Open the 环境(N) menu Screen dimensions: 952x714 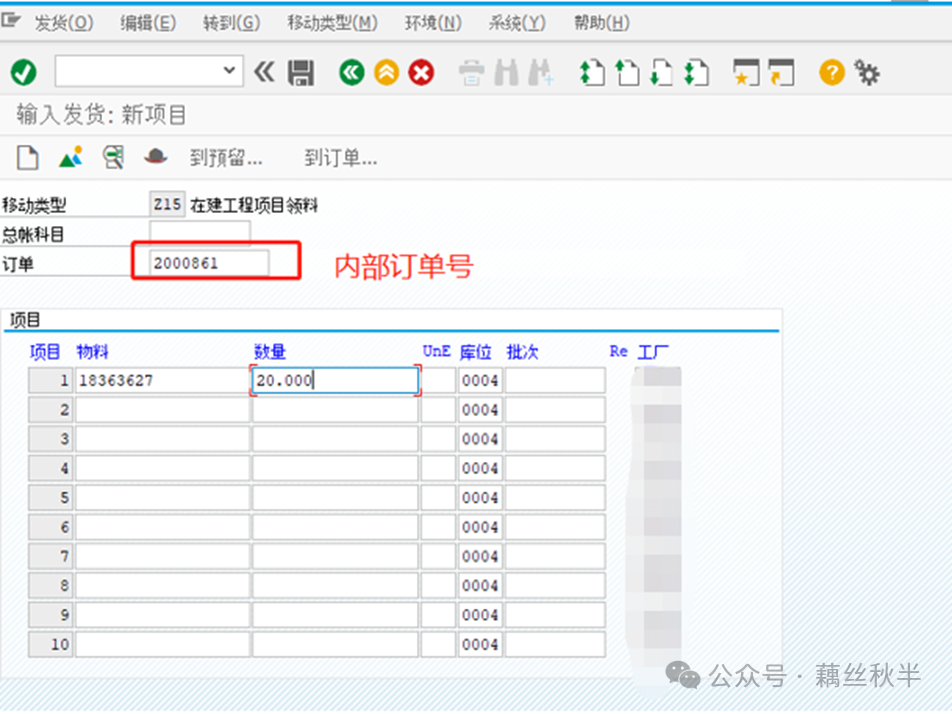[433, 23]
